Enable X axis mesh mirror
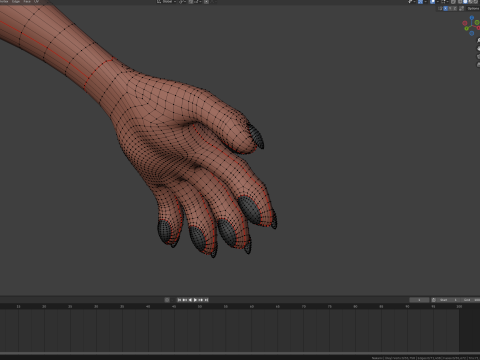This screenshot has width=480, height=360. (x=445, y=8)
